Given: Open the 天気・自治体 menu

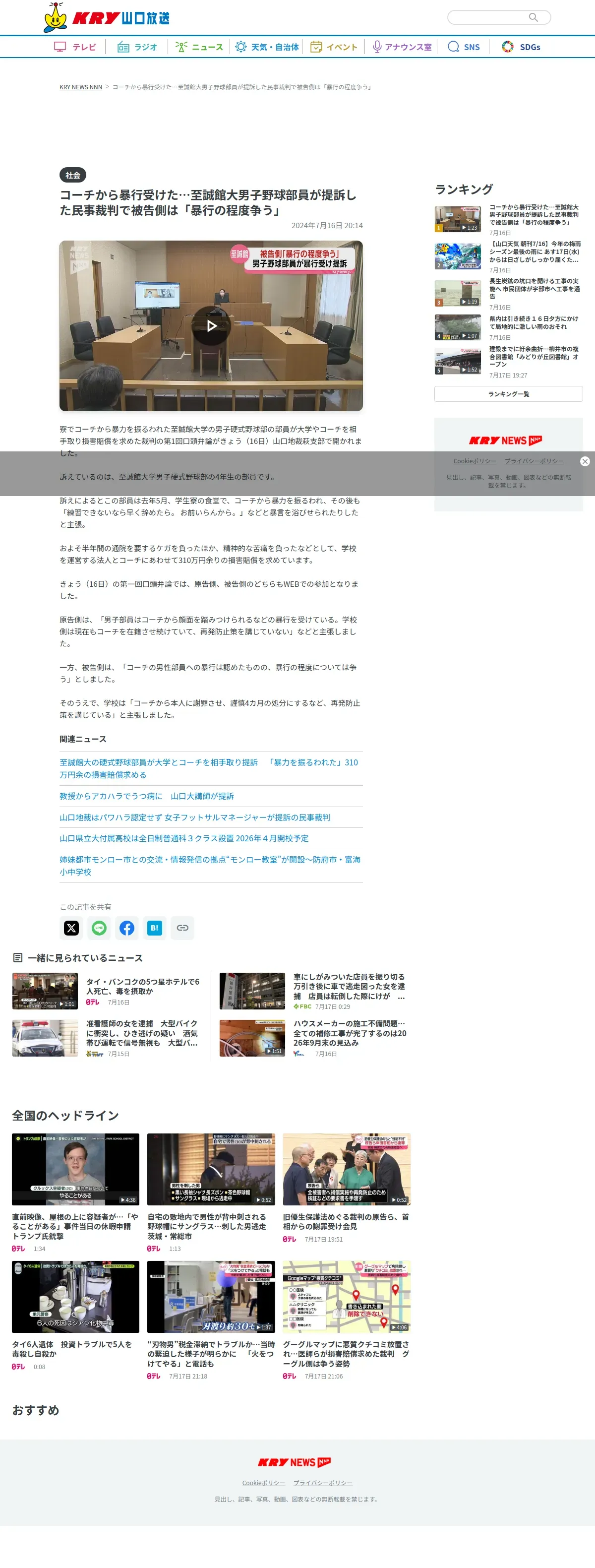Looking at the screenshot, I should point(267,47).
